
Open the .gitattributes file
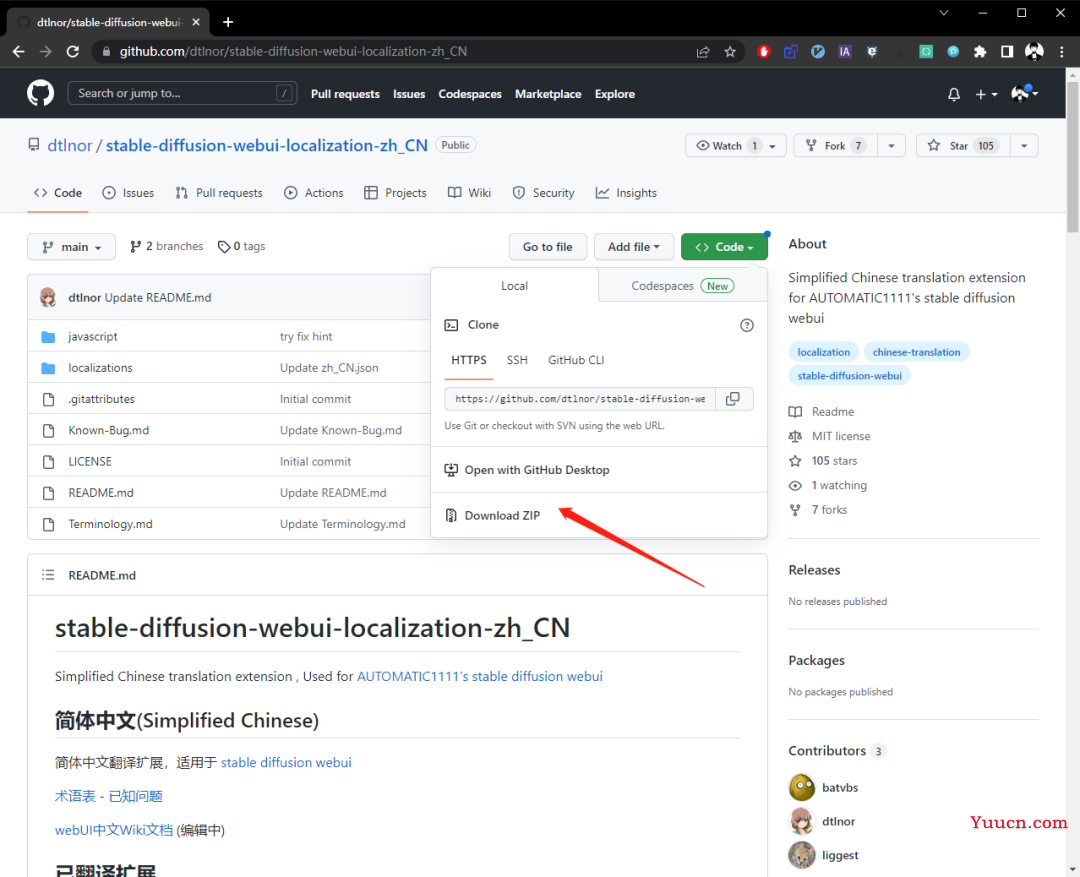pyautogui.click(x=101, y=399)
